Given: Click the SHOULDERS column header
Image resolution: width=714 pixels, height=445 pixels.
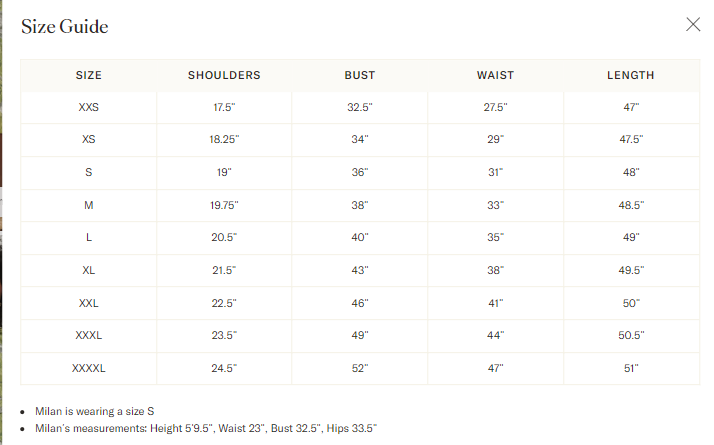Looking at the screenshot, I should (224, 75).
